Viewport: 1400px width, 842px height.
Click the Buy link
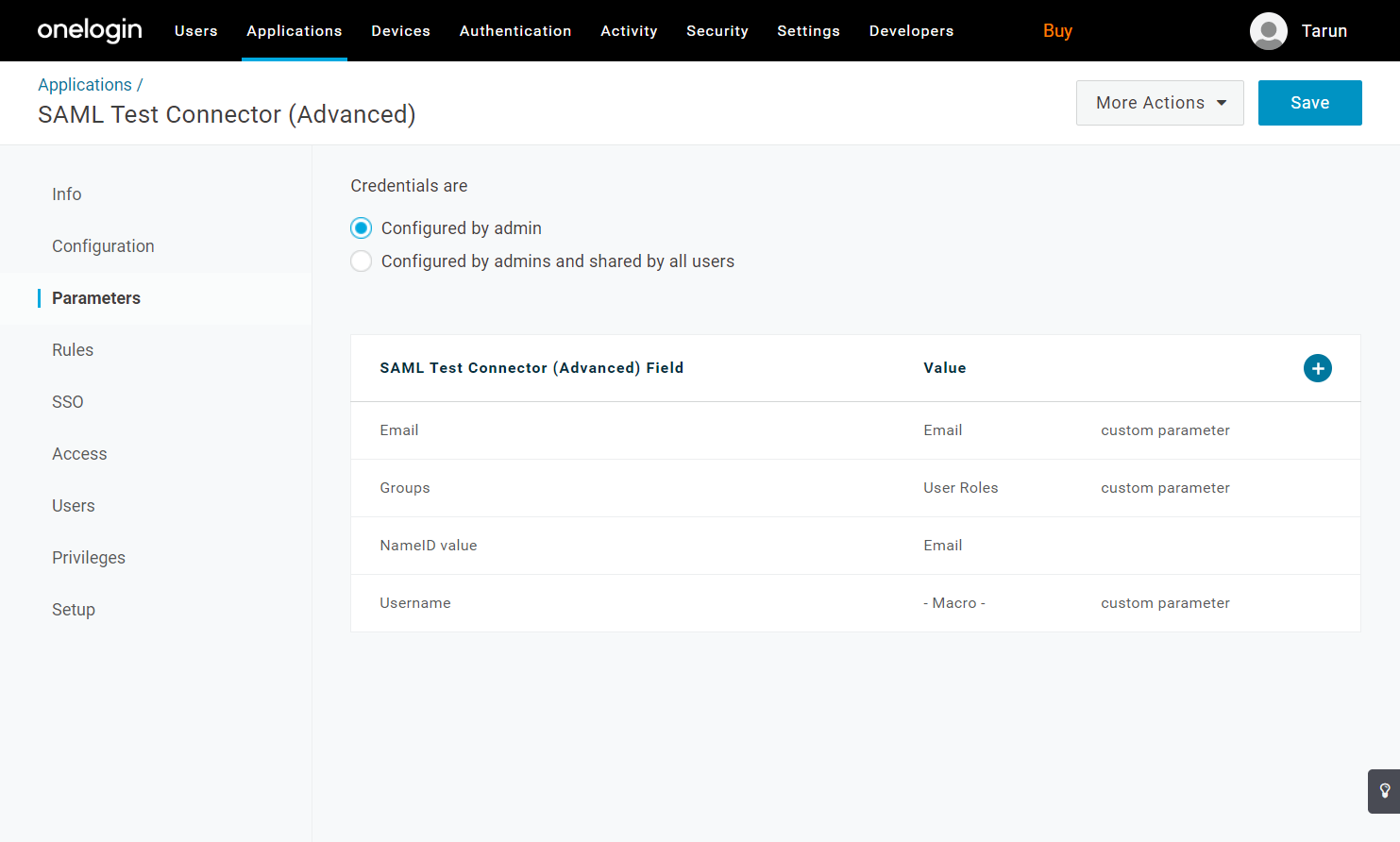coord(1057,31)
